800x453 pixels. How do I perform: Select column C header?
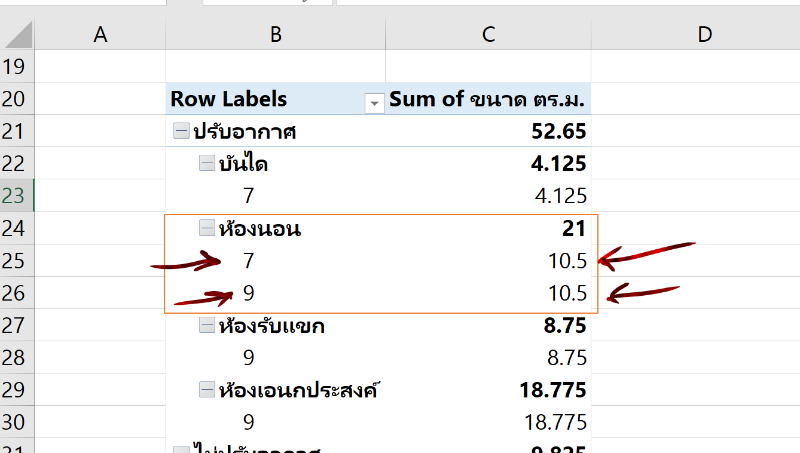pos(488,35)
